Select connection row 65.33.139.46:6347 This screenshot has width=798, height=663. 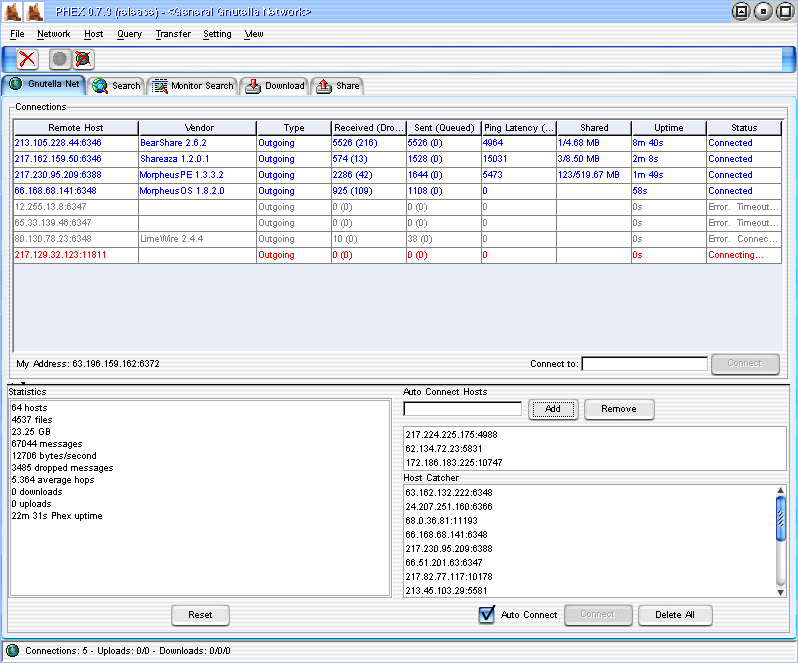pyautogui.click(x=397, y=223)
